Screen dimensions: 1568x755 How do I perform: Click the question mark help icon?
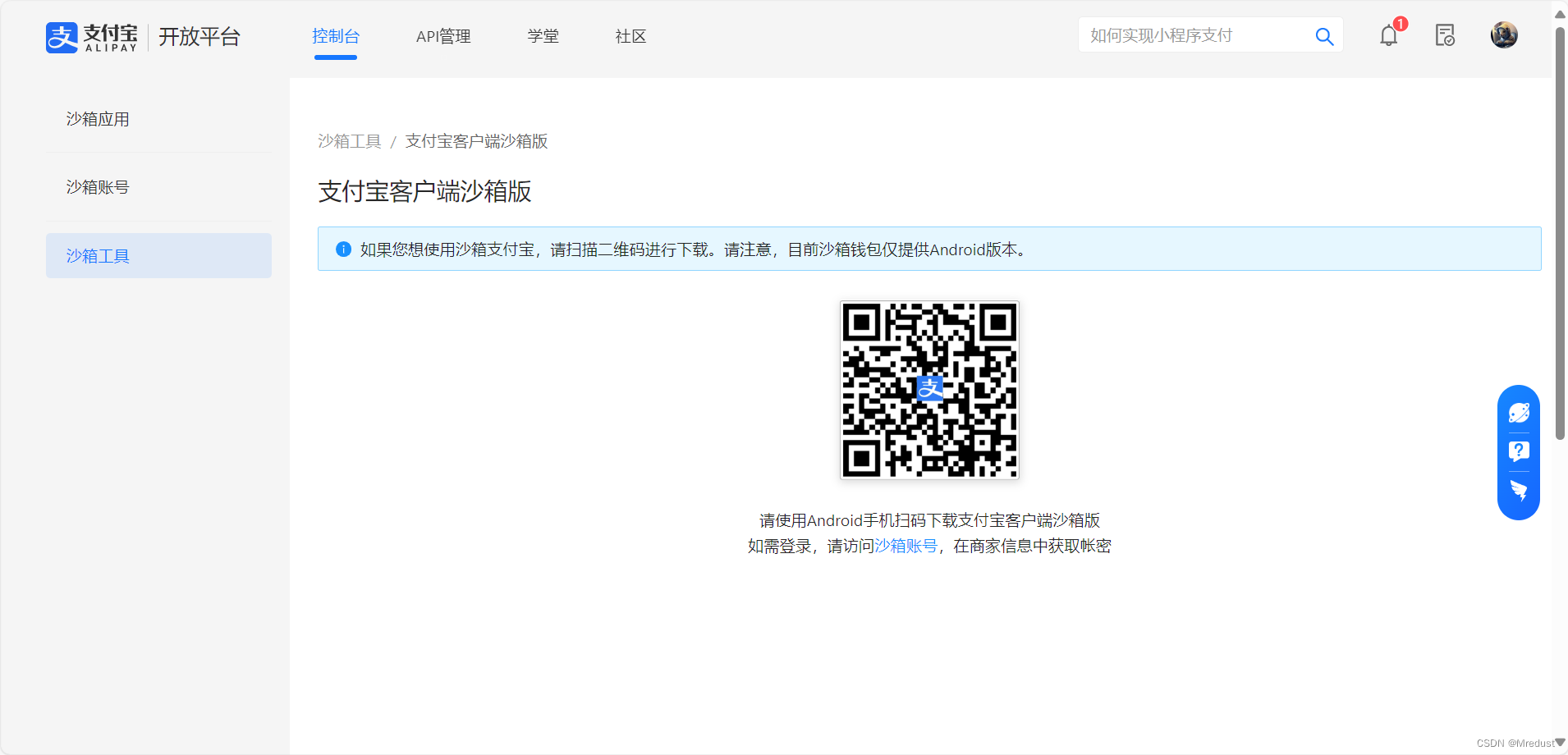click(1519, 451)
